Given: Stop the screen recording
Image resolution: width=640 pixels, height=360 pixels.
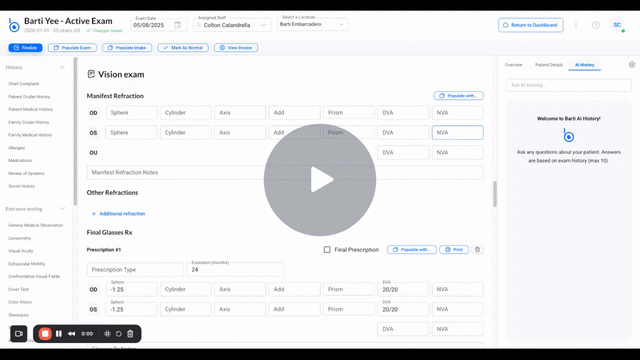Looking at the screenshot, I should 45,333.
